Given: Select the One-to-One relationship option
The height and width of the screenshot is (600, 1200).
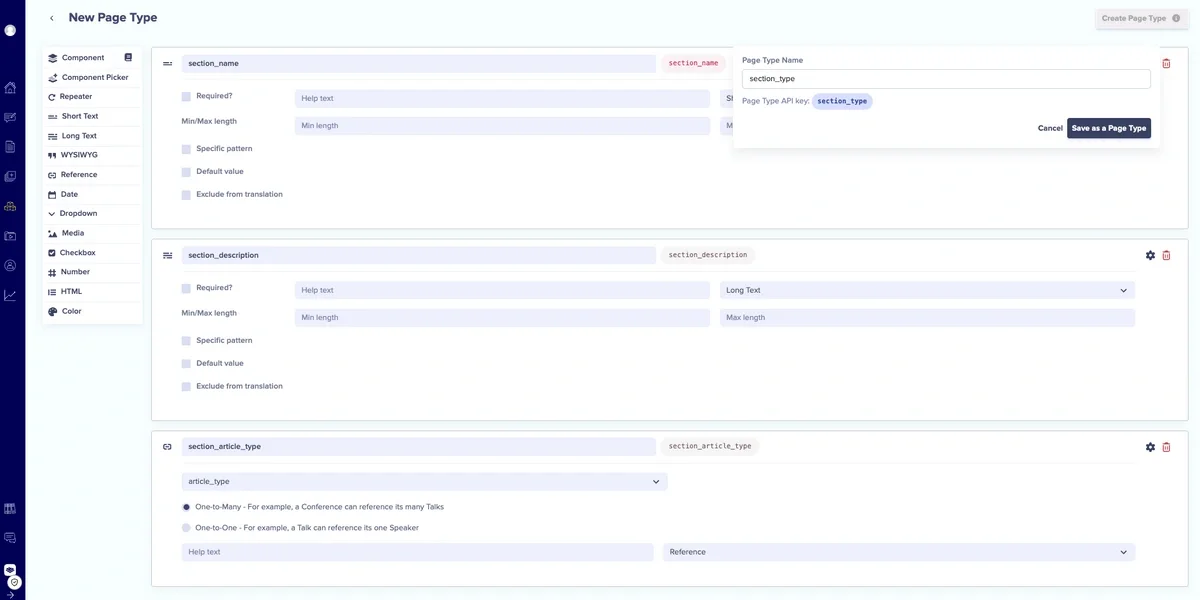Looking at the screenshot, I should 186,528.
